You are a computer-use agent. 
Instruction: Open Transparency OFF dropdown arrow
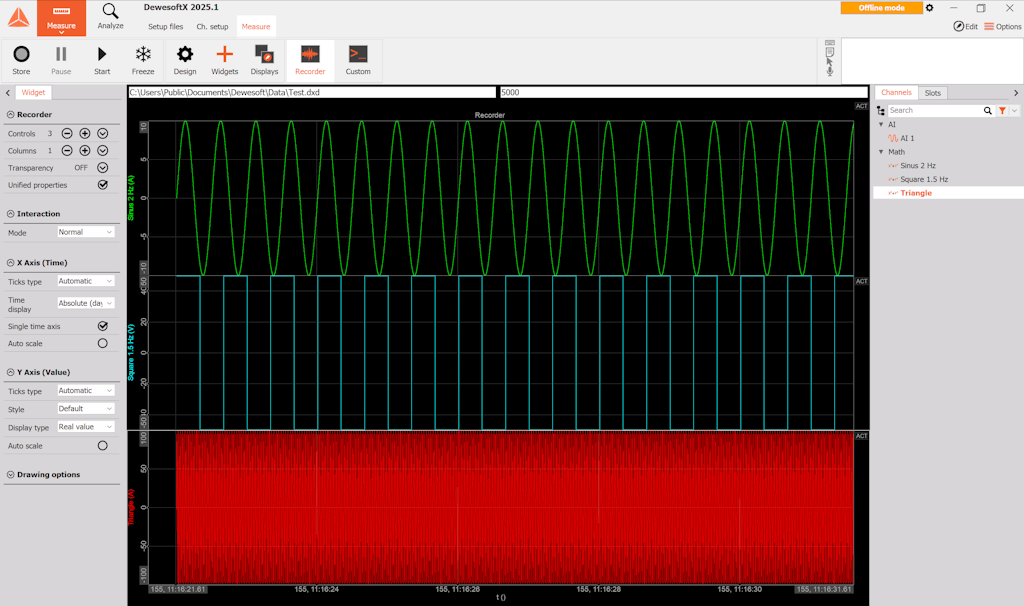(103, 168)
